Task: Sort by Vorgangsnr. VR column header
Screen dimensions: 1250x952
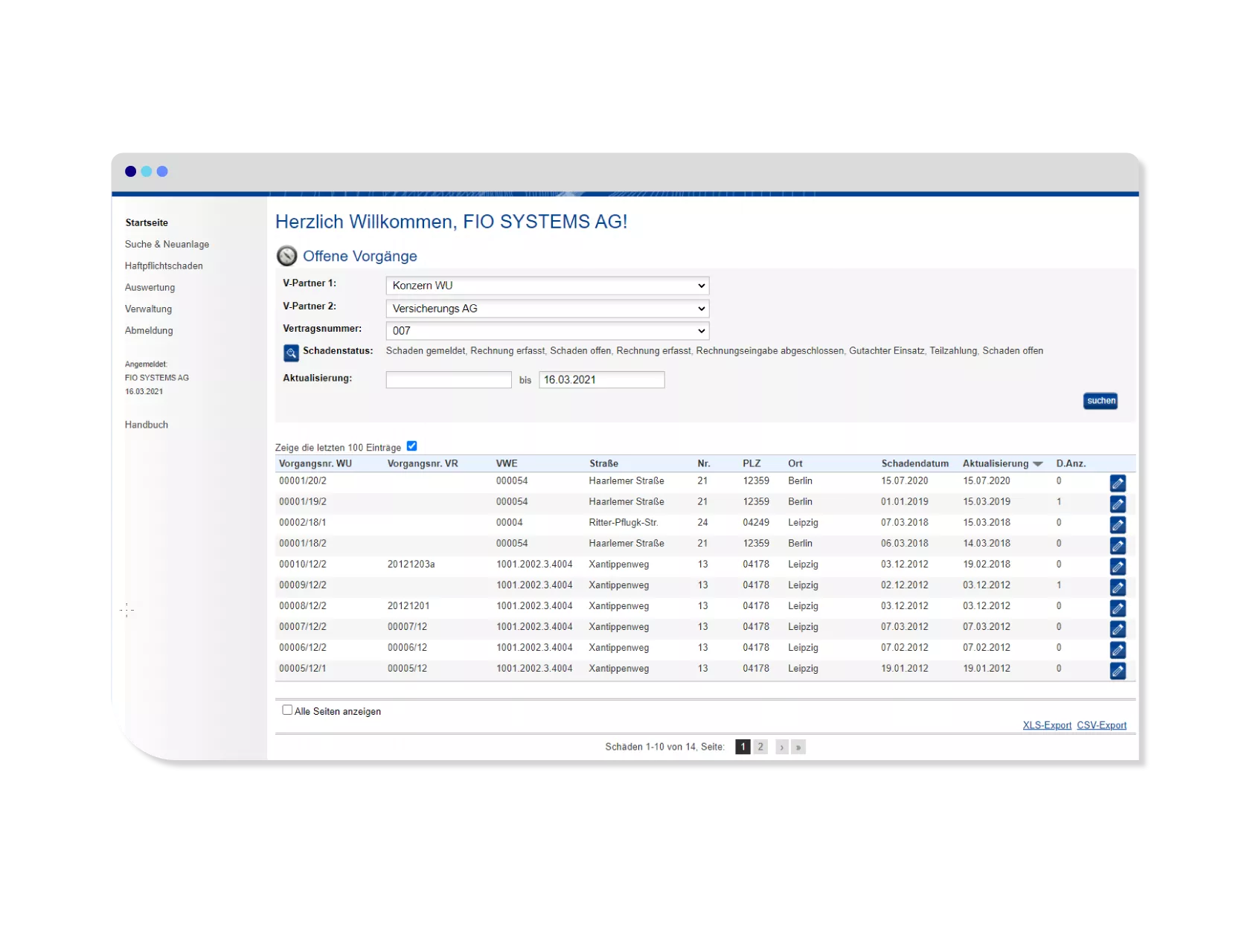Action: pyautogui.click(x=423, y=463)
